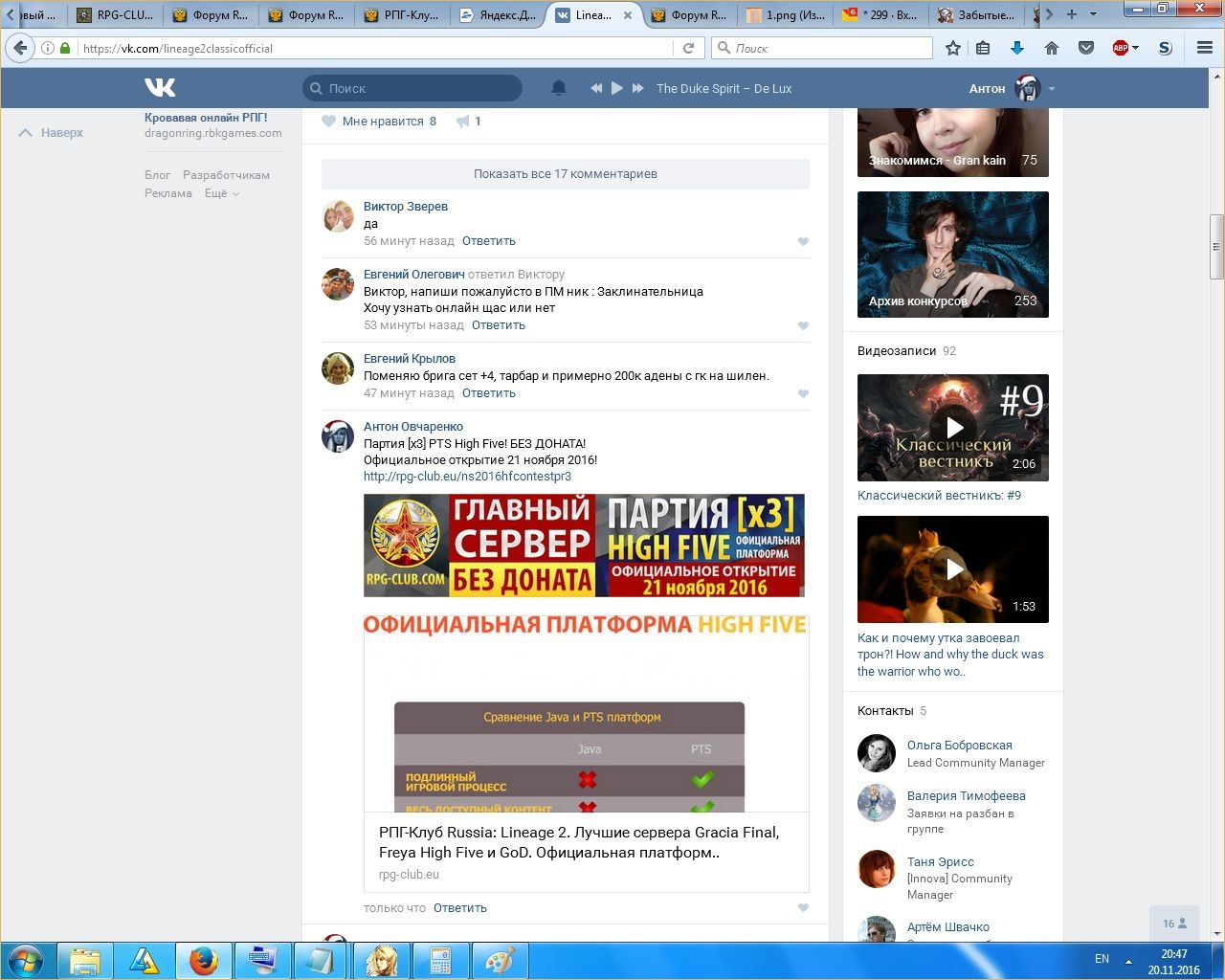1225x980 pixels.
Task: Click the Adblock Plus toolbar icon
Action: (1121, 48)
